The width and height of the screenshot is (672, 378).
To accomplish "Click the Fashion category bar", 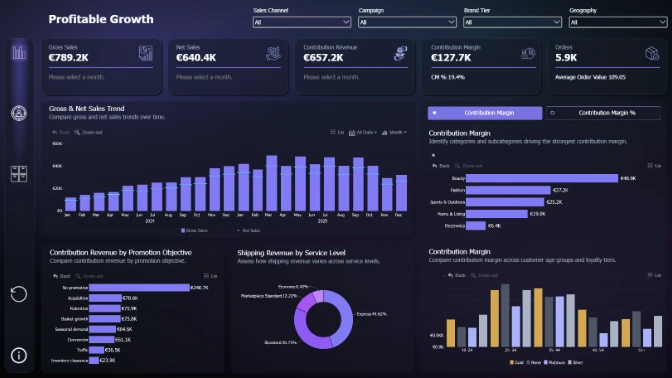I will (x=508, y=190).
